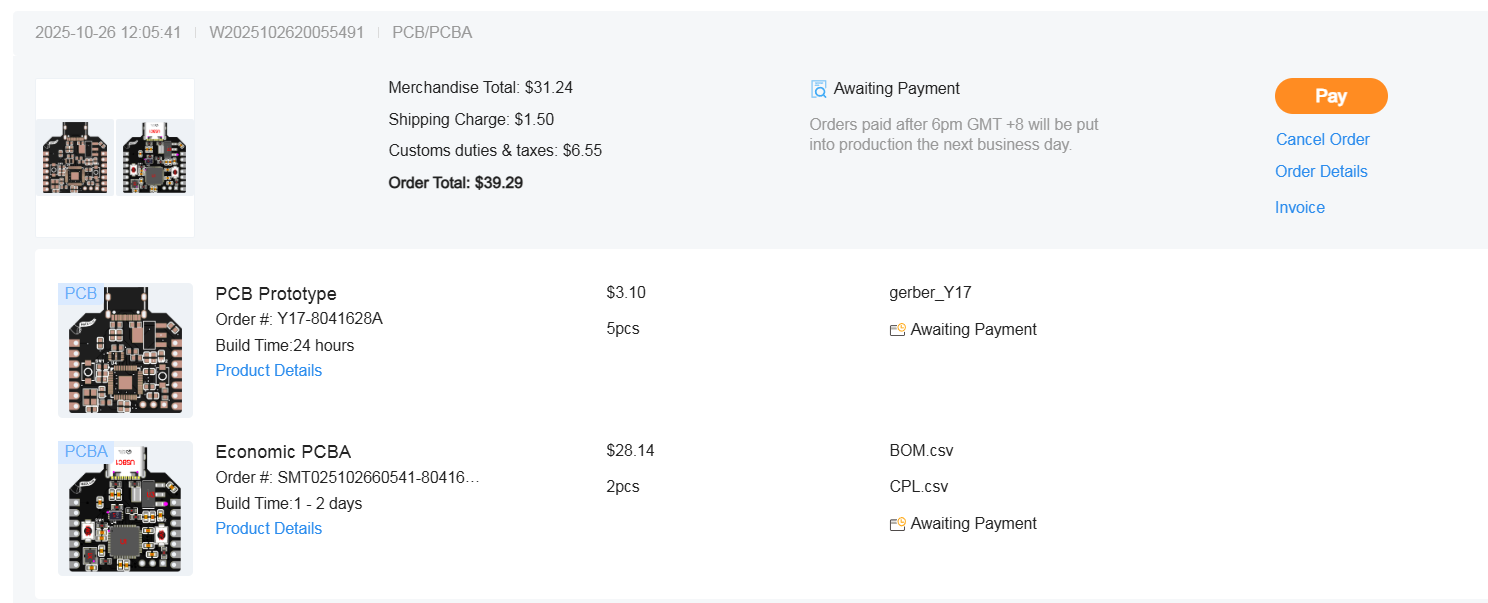This screenshot has width=1488, height=603.
Task: Click the Cancel Order link
Action: click(1322, 139)
